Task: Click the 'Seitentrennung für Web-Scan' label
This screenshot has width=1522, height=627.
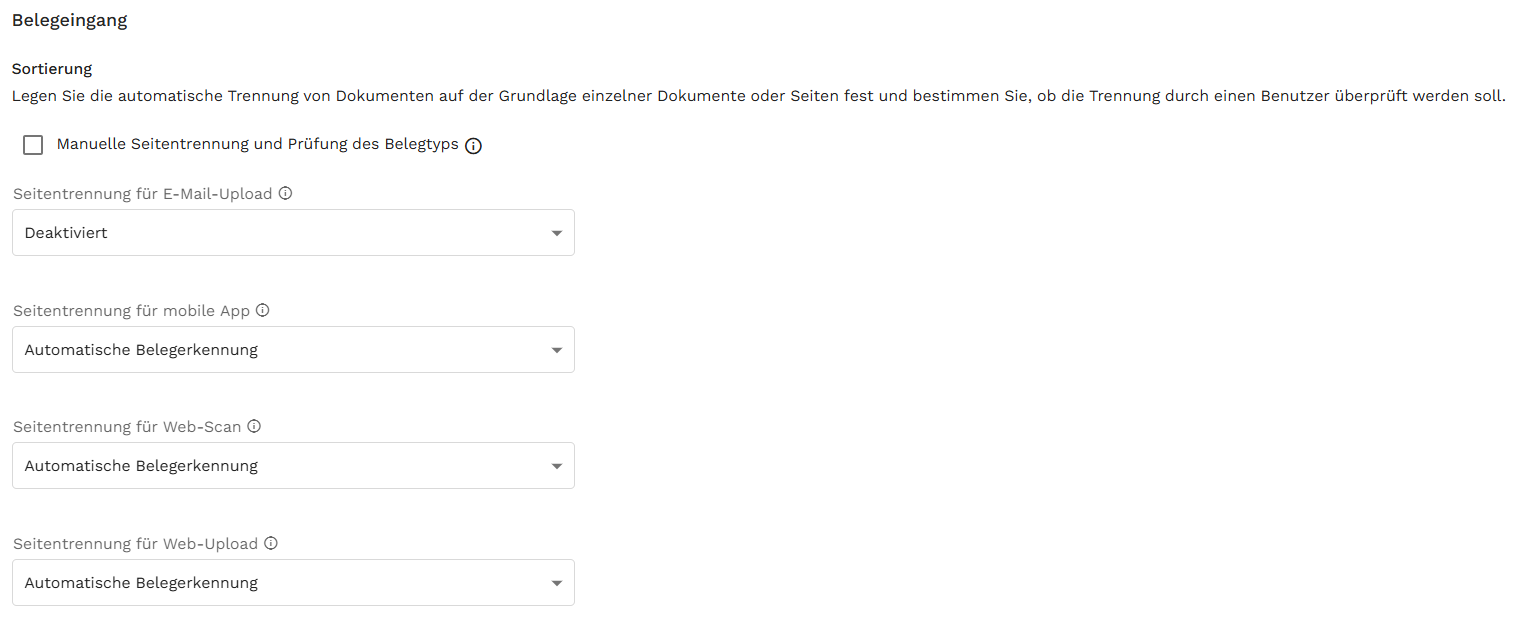Action: (x=127, y=427)
